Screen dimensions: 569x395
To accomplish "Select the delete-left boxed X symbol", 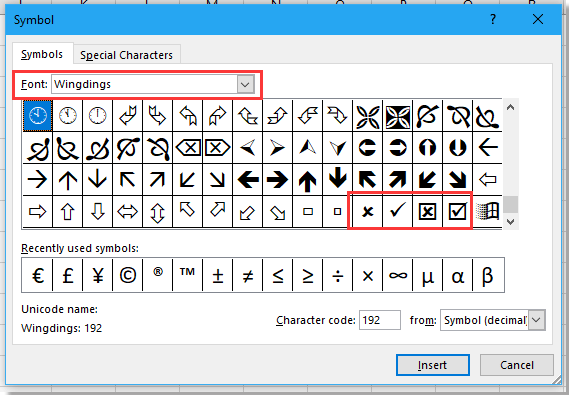I will click(x=188, y=148).
